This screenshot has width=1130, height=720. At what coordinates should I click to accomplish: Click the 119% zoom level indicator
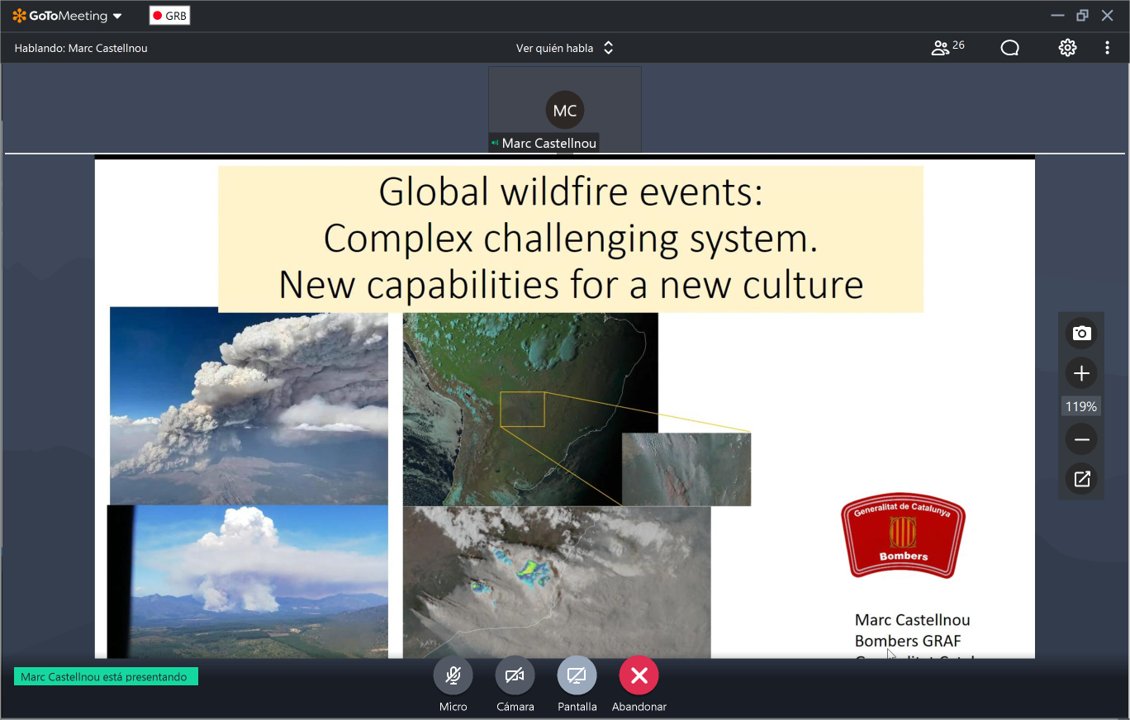(1081, 406)
